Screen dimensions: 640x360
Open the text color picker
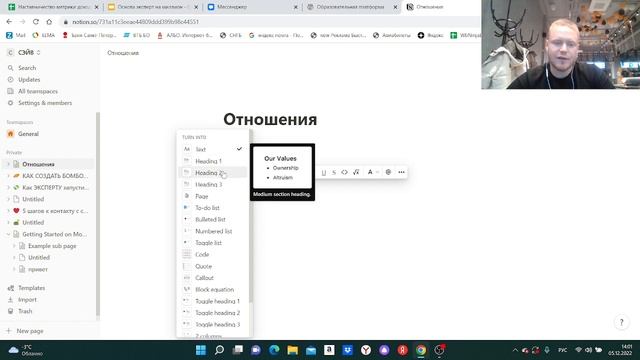click(372, 172)
